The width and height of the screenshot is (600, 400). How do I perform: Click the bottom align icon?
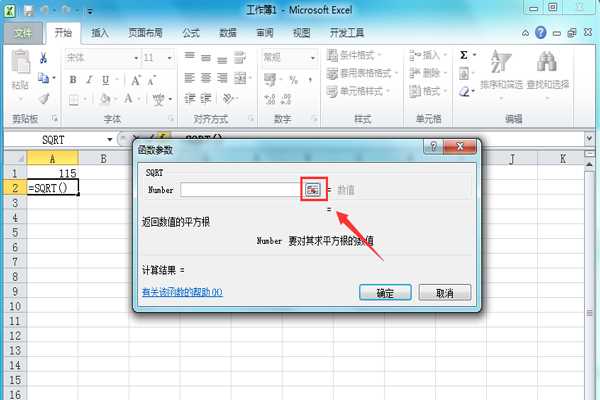(222, 59)
